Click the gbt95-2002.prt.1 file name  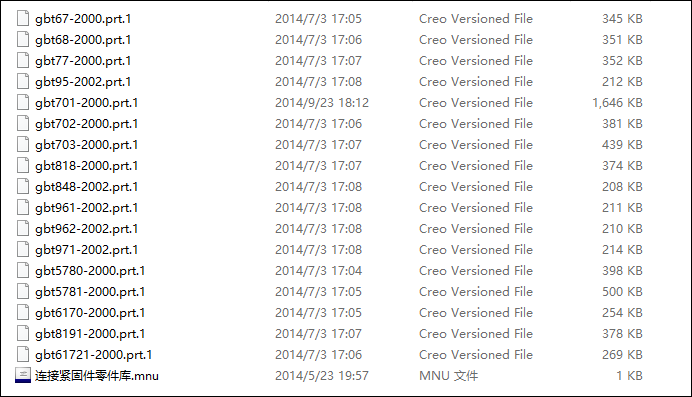[x=83, y=82]
